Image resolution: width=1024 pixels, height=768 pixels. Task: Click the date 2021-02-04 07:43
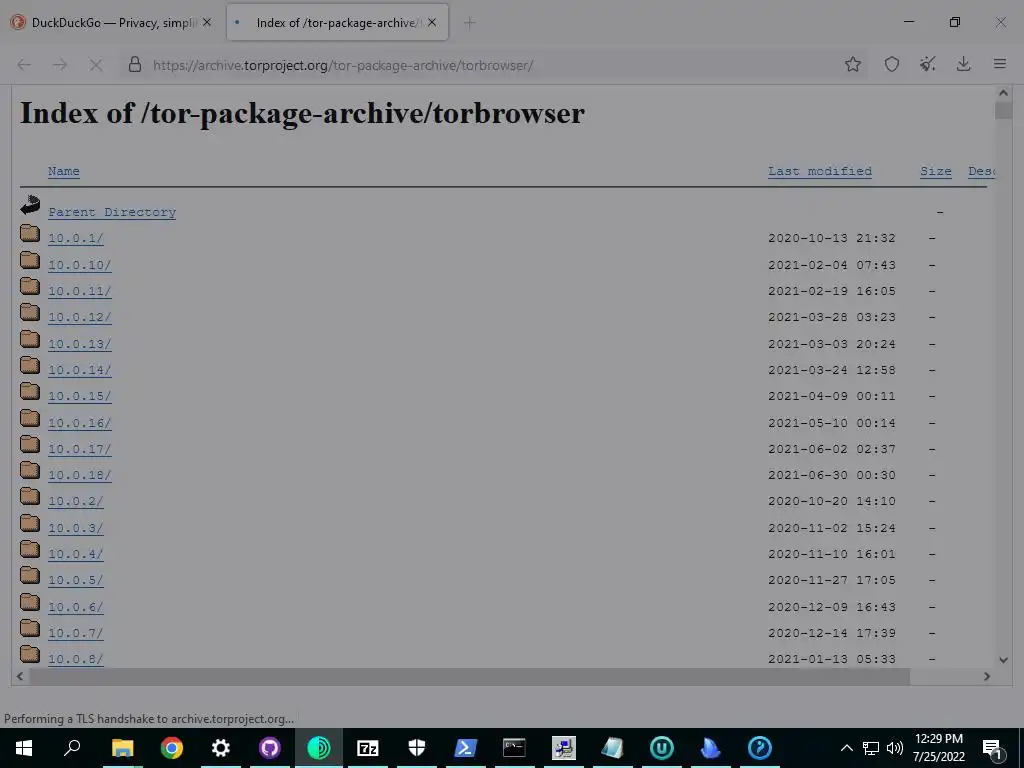(831, 265)
